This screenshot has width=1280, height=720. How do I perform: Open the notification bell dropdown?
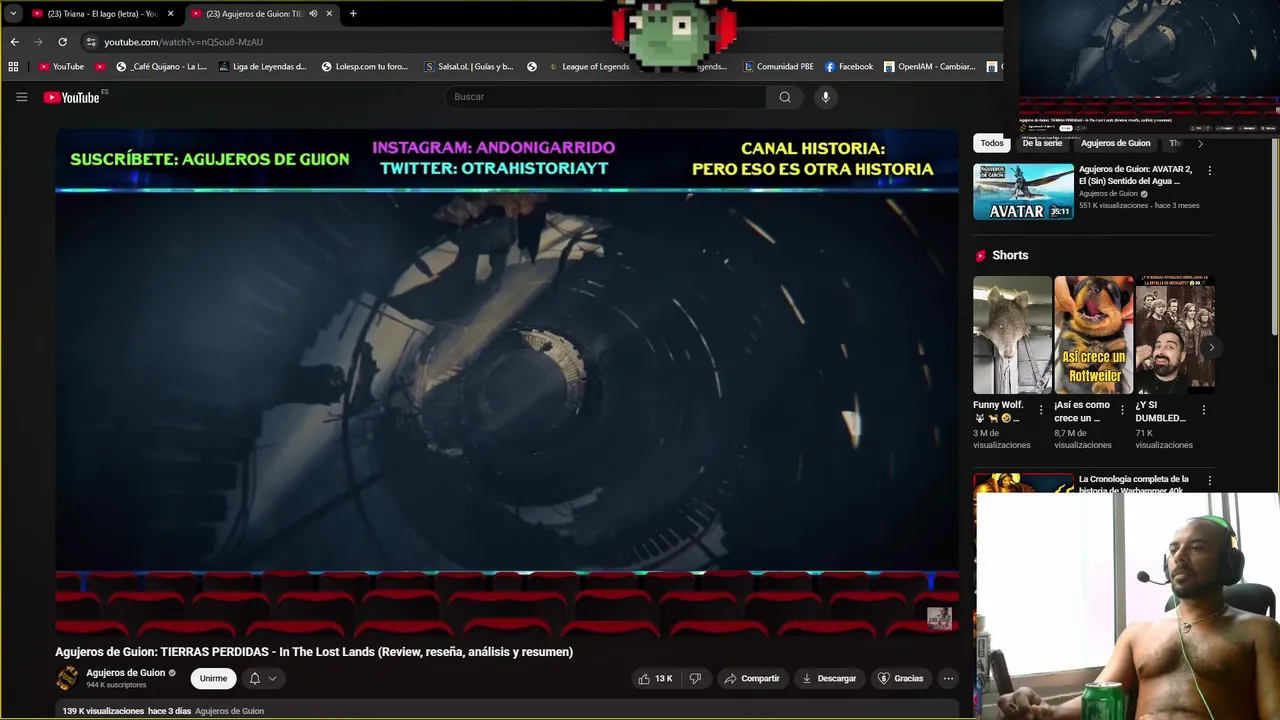tap(262, 678)
